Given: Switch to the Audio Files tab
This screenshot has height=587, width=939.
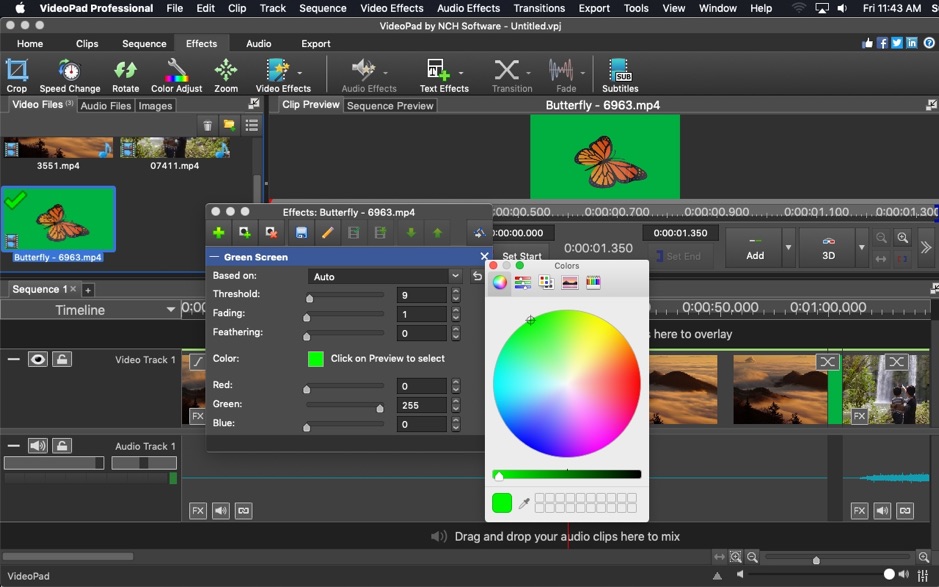Looking at the screenshot, I should [x=105, y=105].
